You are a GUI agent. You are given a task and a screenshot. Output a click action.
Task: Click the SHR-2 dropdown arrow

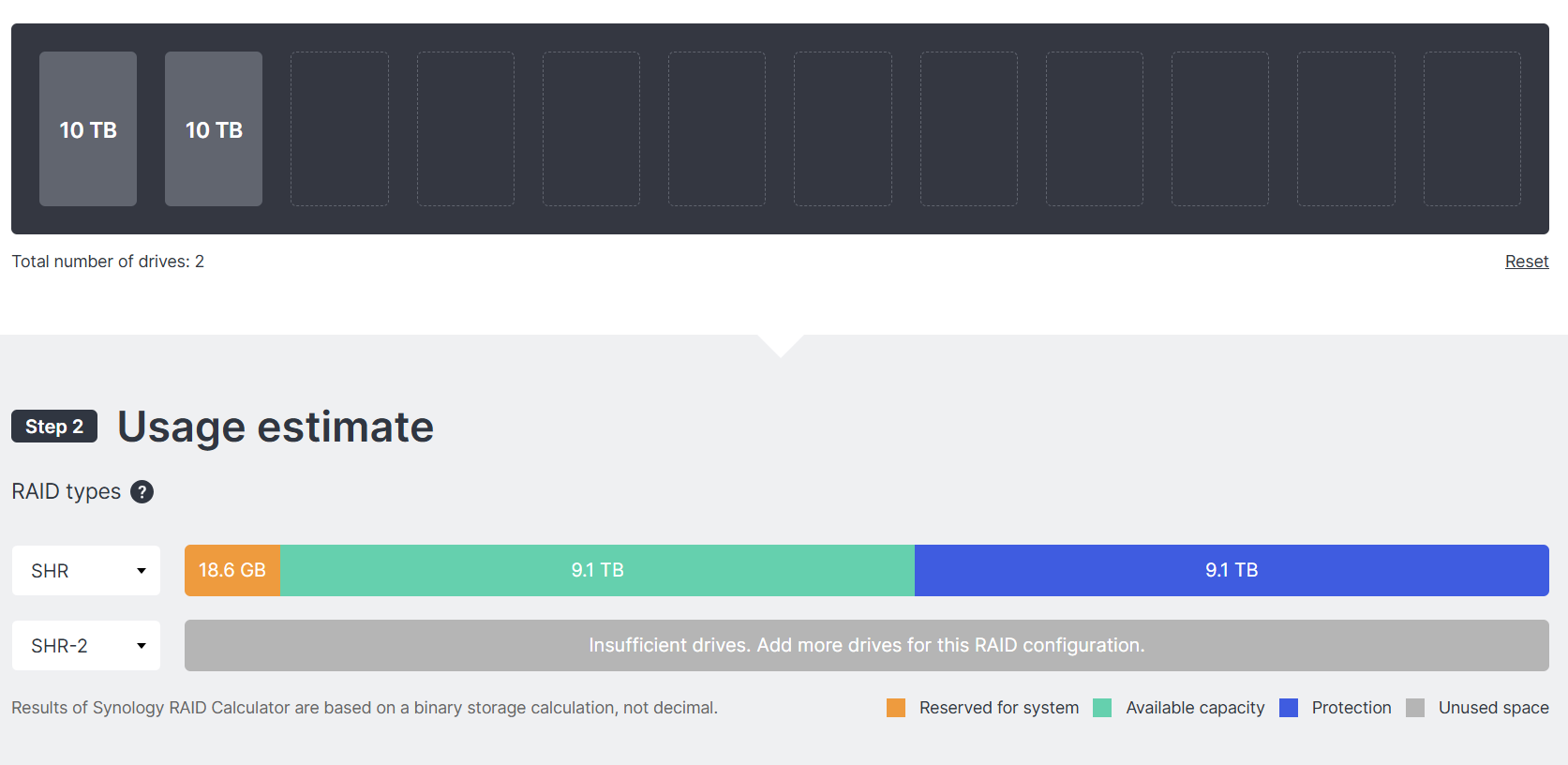pos(142,646)
